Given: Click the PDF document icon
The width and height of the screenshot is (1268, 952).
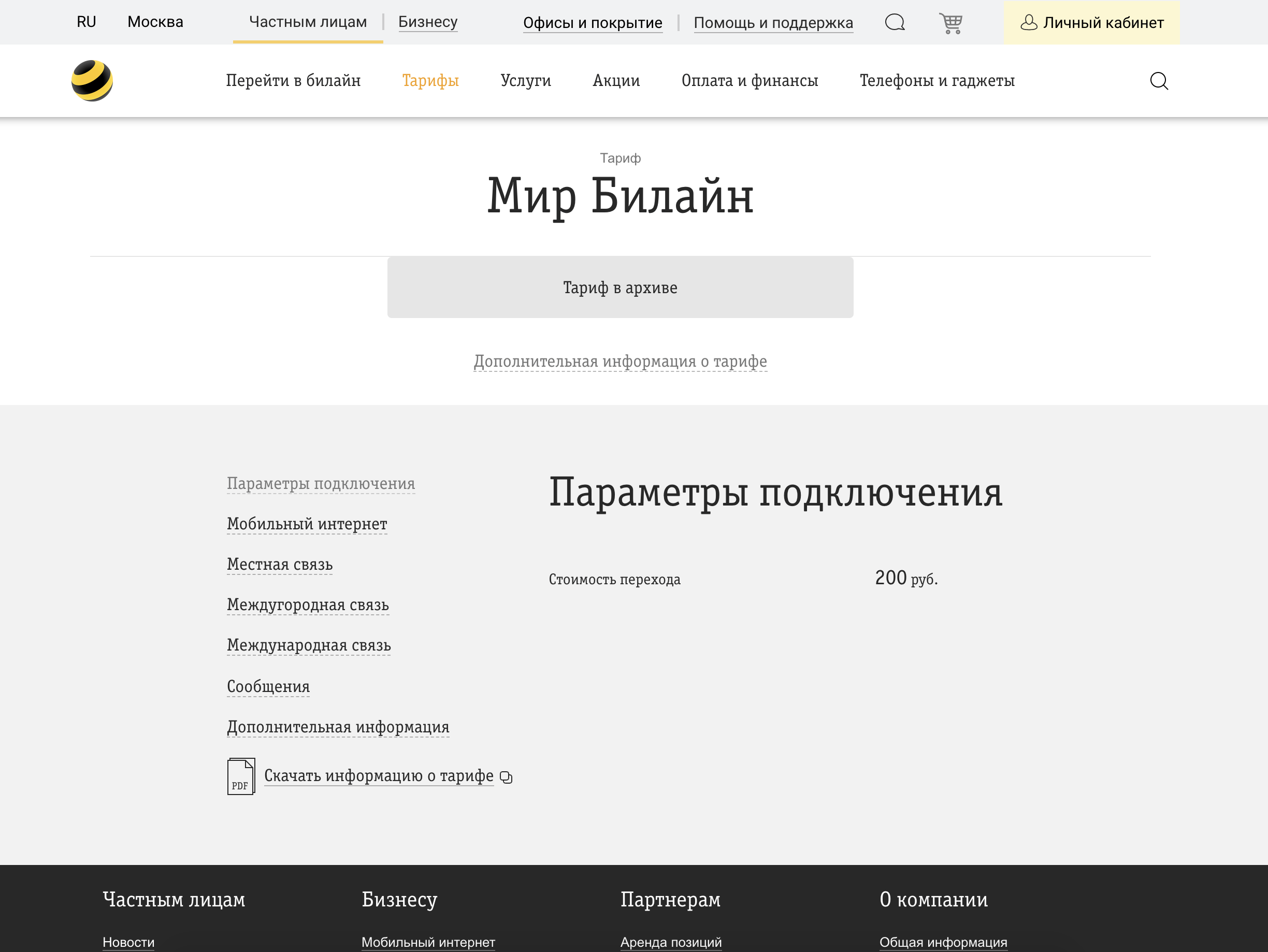Looking at the screenshot, I should click(241, 776).
